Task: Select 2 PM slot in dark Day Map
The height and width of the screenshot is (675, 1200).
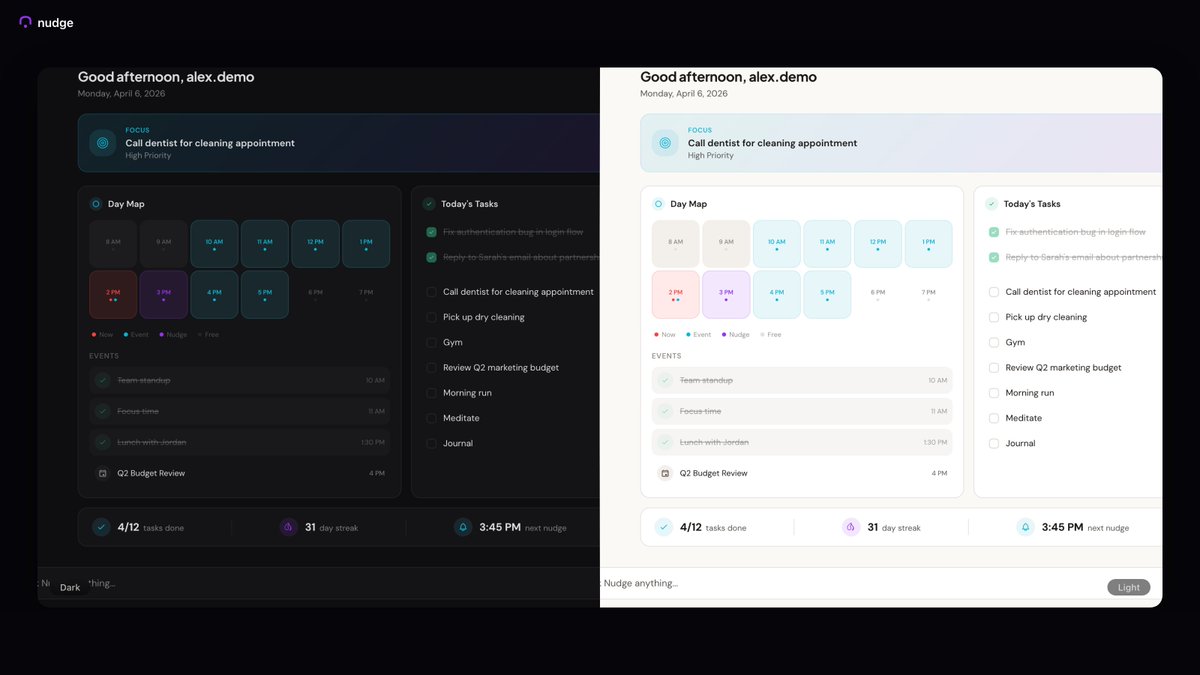Action: click(x=113, y=295)
